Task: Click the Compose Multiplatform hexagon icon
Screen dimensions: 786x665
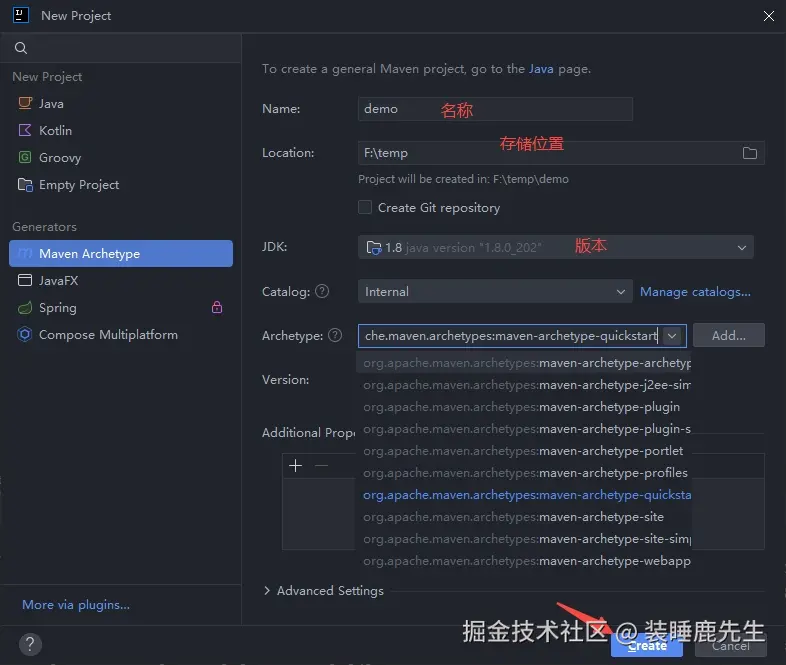Action: pyautogui.click(x=25, y=334)
